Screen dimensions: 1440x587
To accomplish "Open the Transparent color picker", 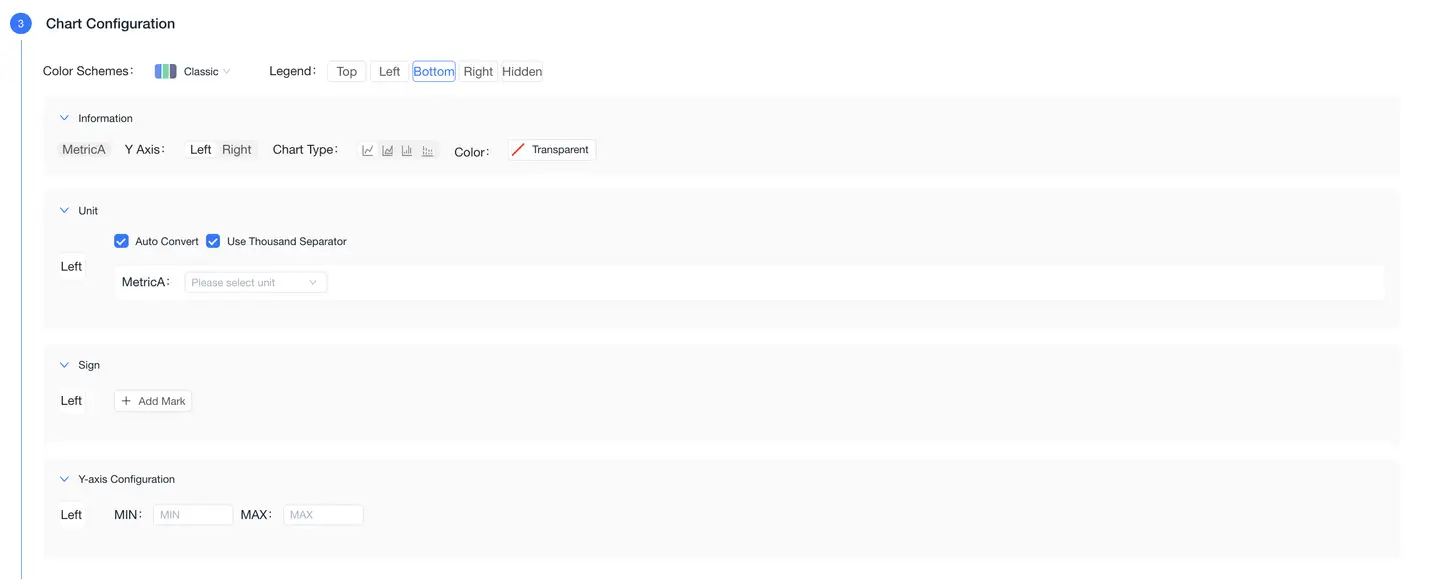I will (x=551, y=150).
